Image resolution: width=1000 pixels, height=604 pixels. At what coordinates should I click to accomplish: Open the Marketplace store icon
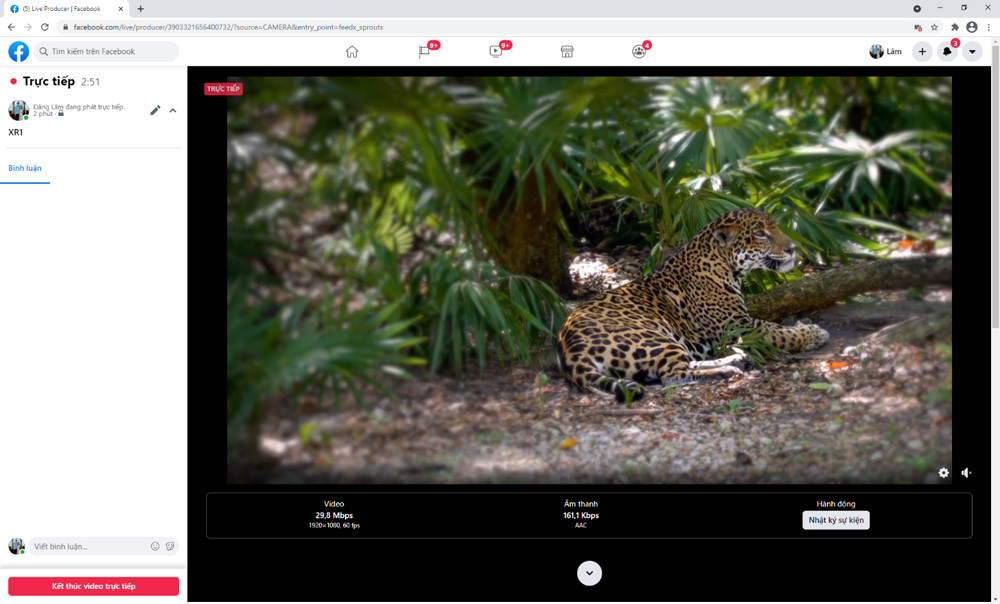tap(567, 52)
